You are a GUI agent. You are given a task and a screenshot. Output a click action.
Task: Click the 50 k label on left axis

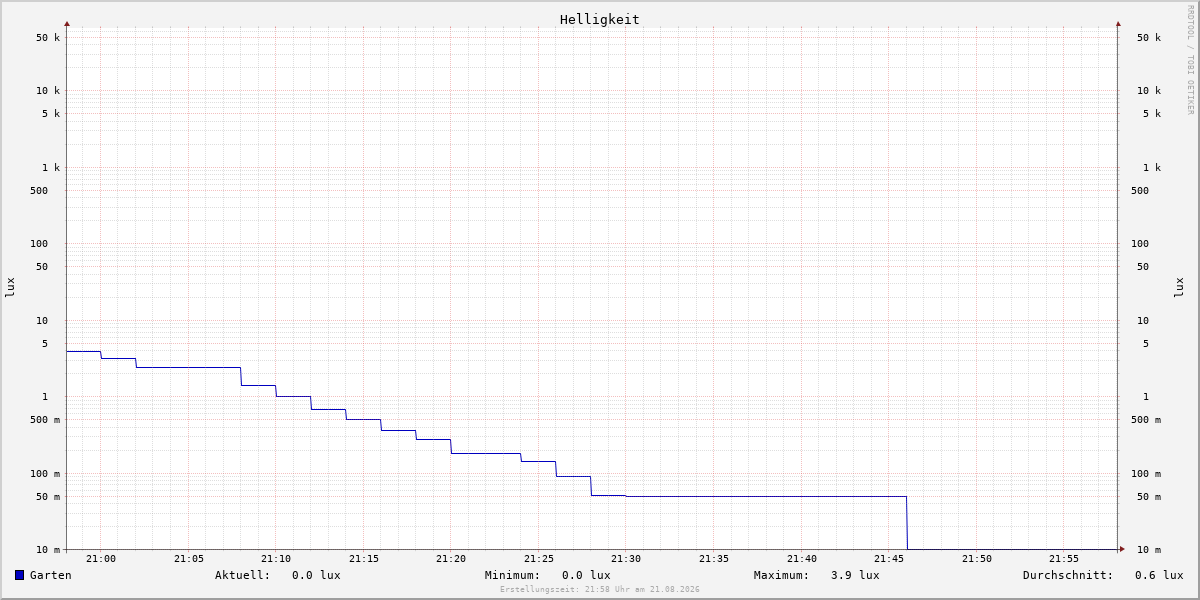click(48, 38)
